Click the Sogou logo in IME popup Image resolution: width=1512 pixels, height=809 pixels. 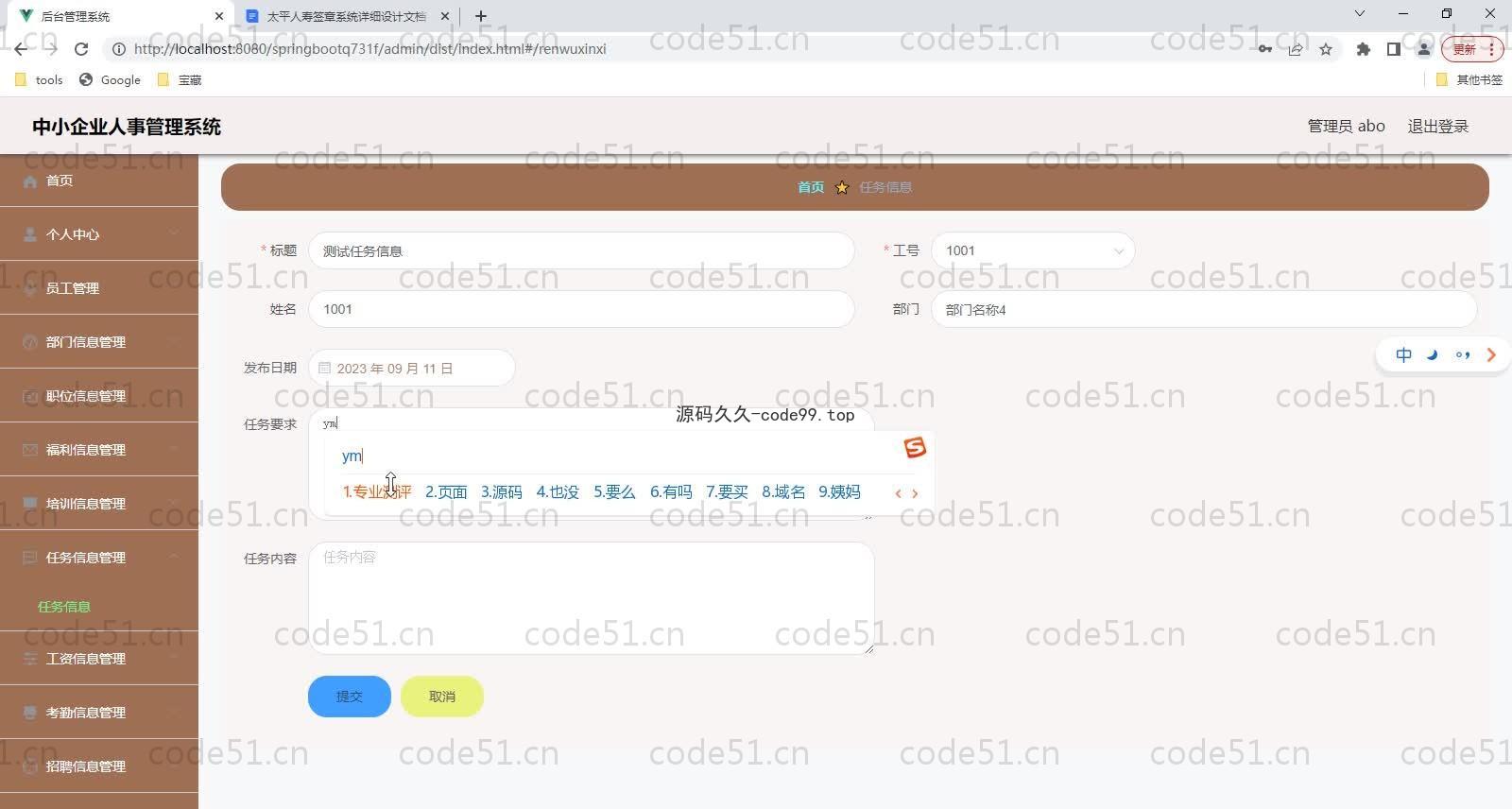coord(915,448)
